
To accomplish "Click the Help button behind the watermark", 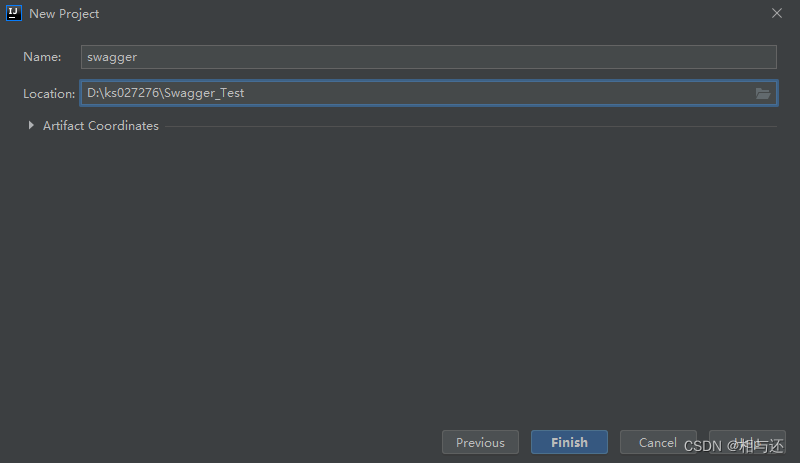I will coord(747,442).
